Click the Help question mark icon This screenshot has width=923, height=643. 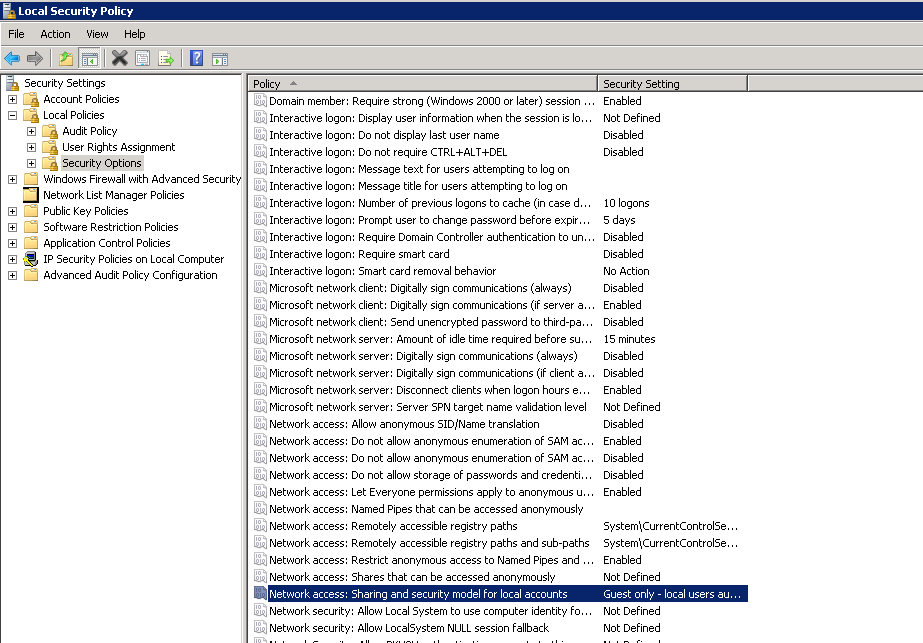click(197, 58)
